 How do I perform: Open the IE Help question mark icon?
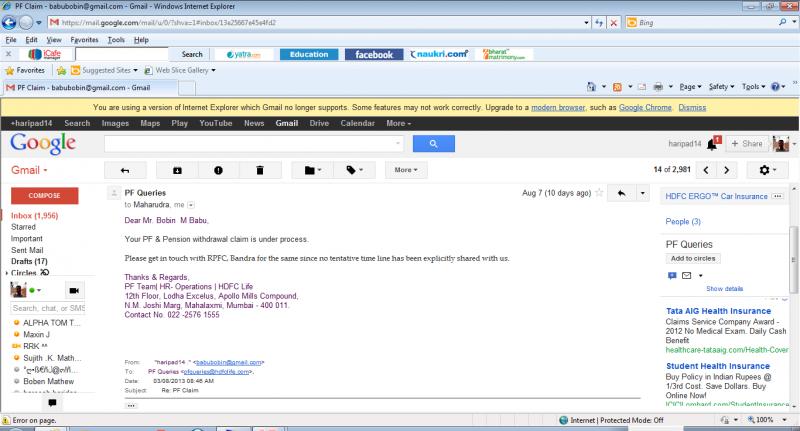point(776,87)
